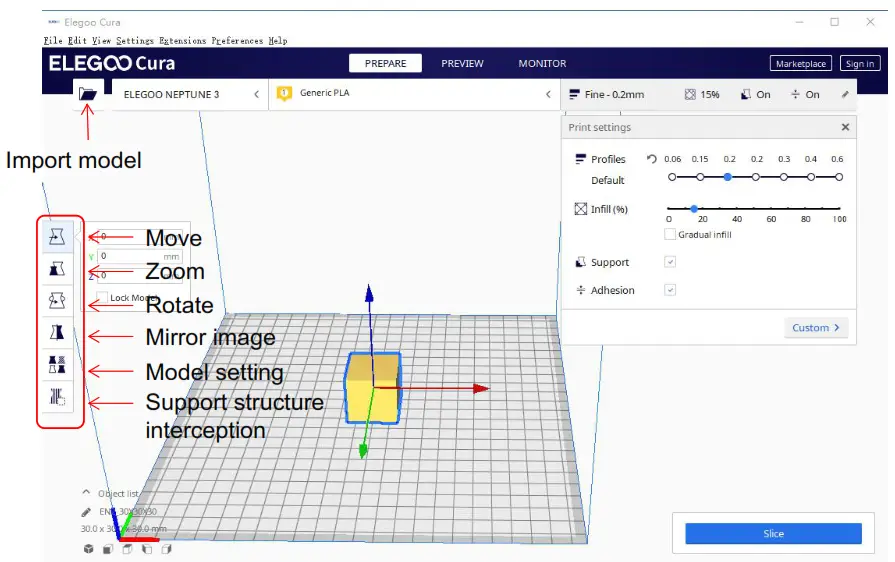895x562 pixels.
Task: Open the Edit menu
Action: (x=77, y=41)
